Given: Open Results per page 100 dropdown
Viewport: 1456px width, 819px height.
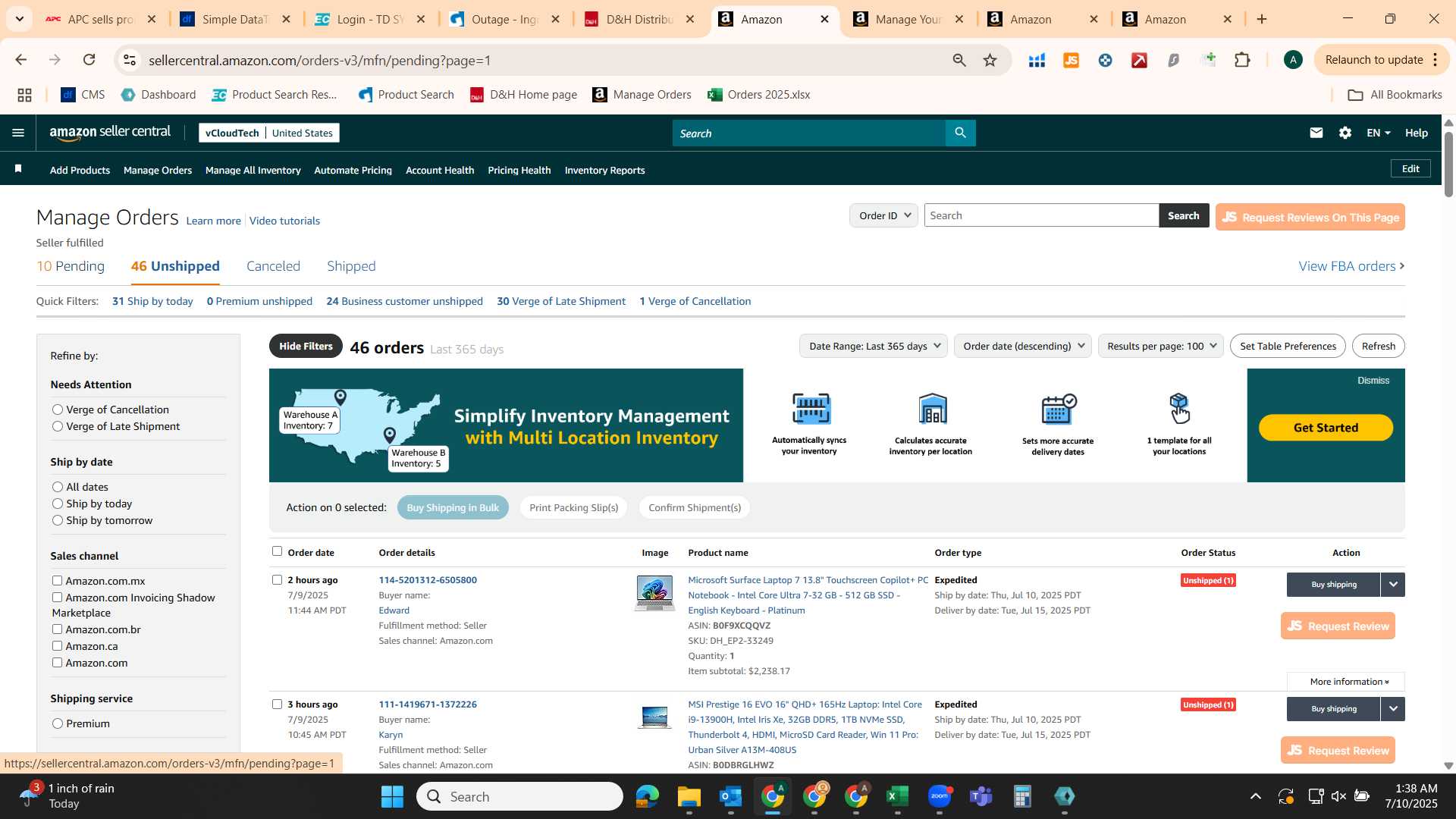Looking at the screenshot, I should 1160,346.
